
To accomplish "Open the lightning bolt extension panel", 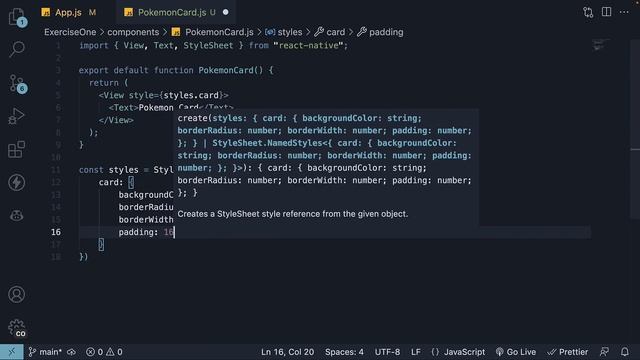I will pyautogui.click(x=16, y=182).
